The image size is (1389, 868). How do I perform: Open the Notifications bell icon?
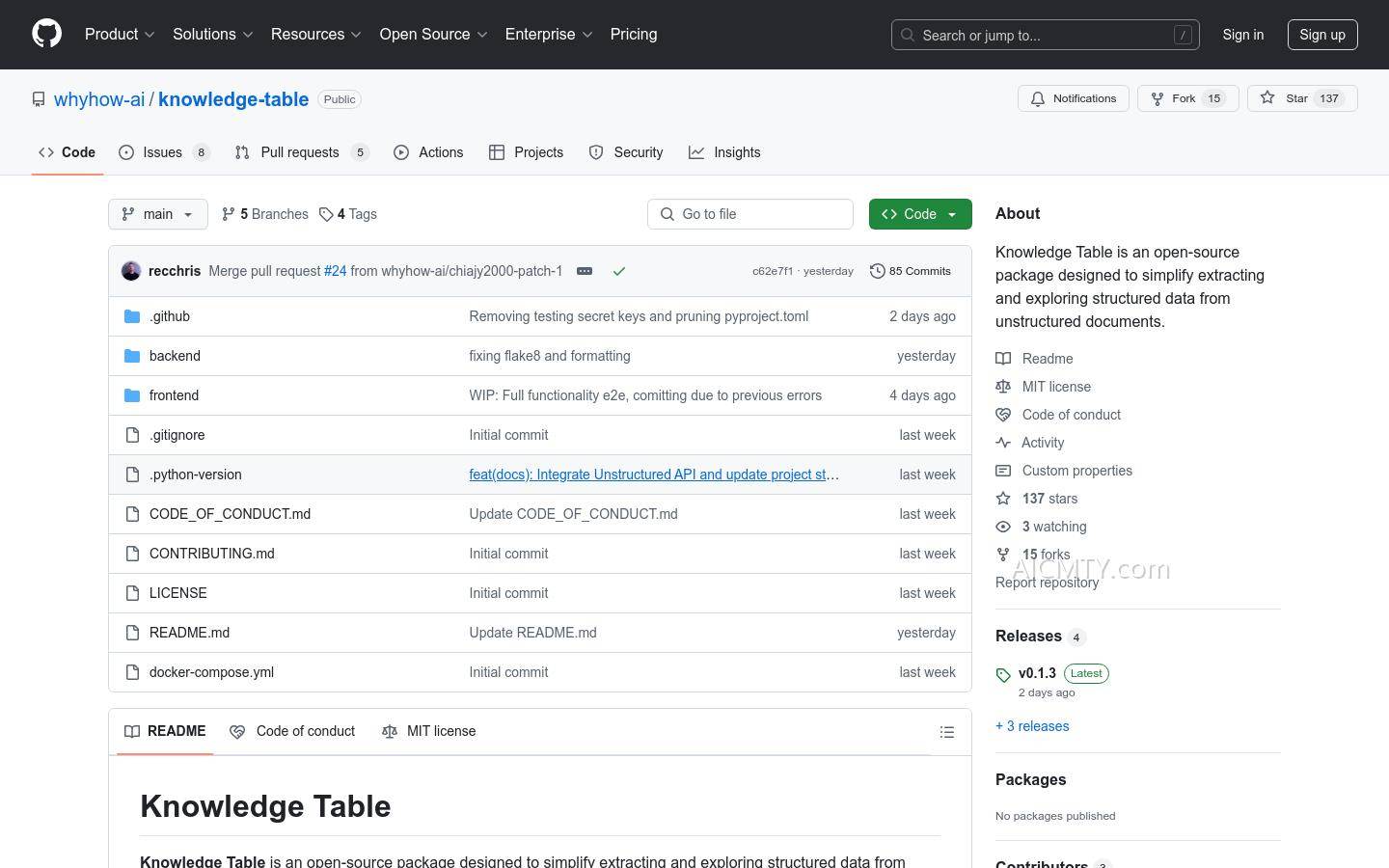1038,98
